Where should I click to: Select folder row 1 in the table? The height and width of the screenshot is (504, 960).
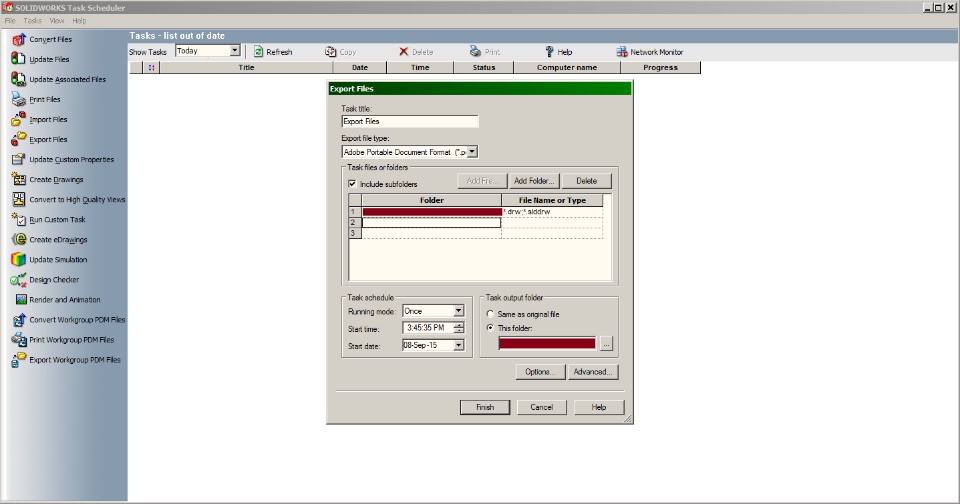pyautogui.click(x=432, y=212)
